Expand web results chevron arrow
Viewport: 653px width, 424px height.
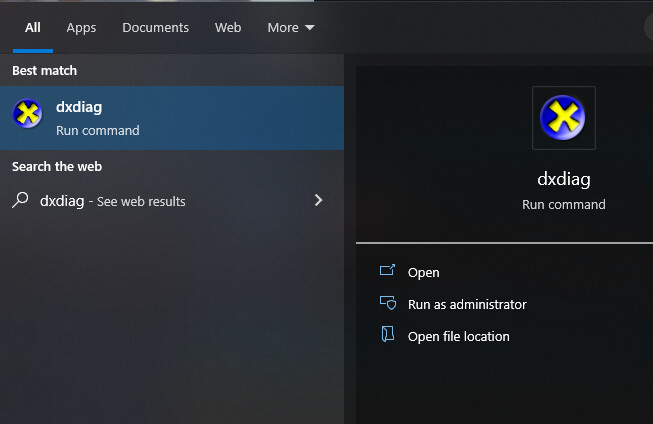tap(319, 200)
